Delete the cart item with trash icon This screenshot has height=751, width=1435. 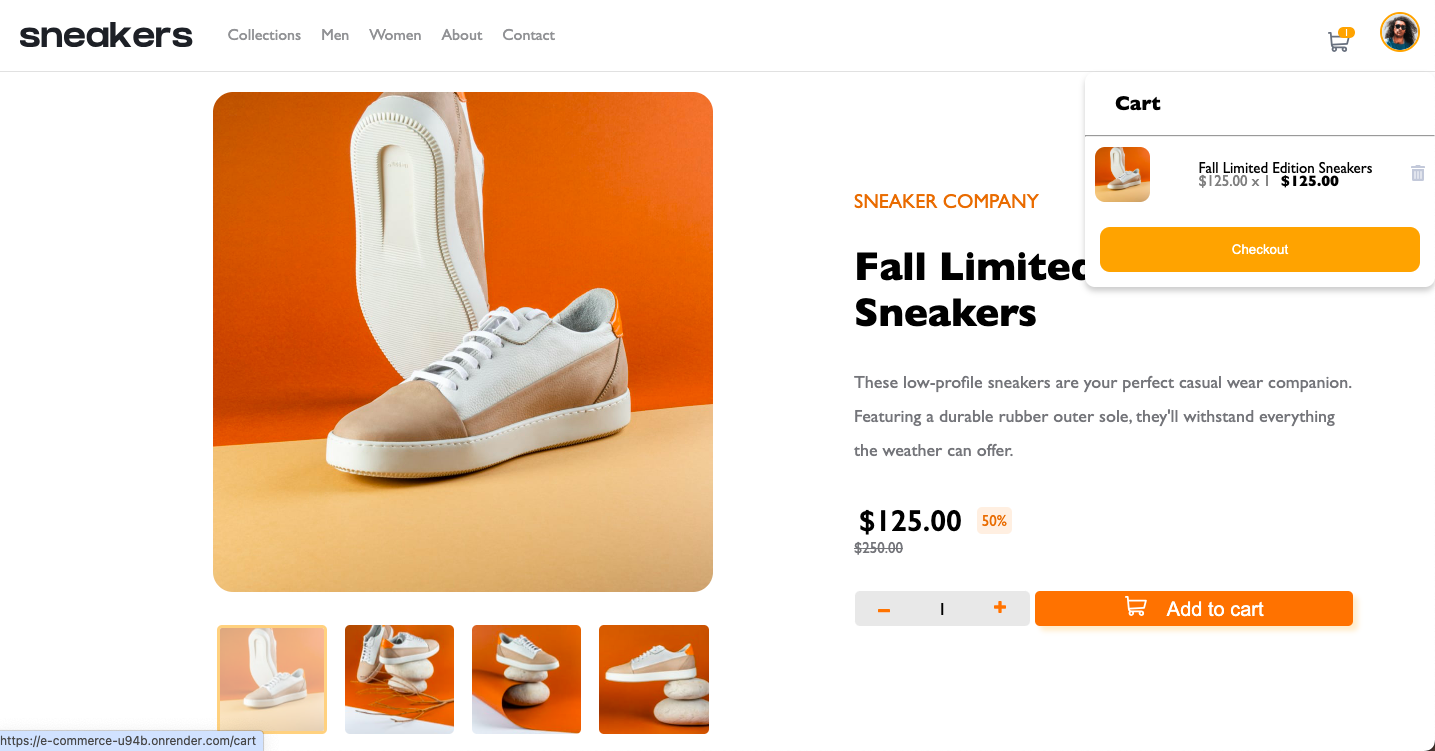1417,173
